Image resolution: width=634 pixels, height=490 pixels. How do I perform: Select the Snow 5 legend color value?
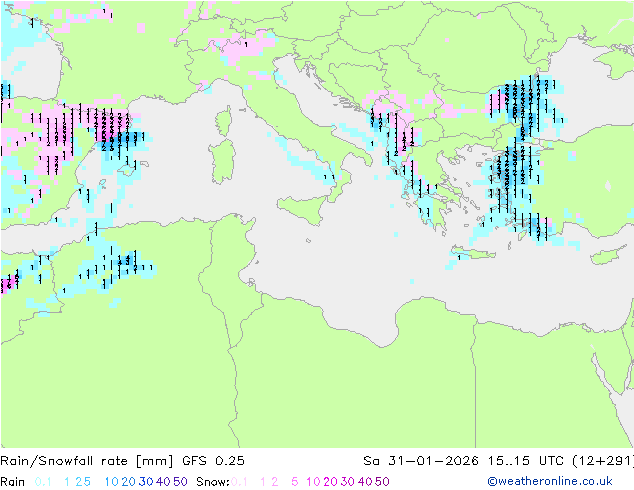(295, 482)
